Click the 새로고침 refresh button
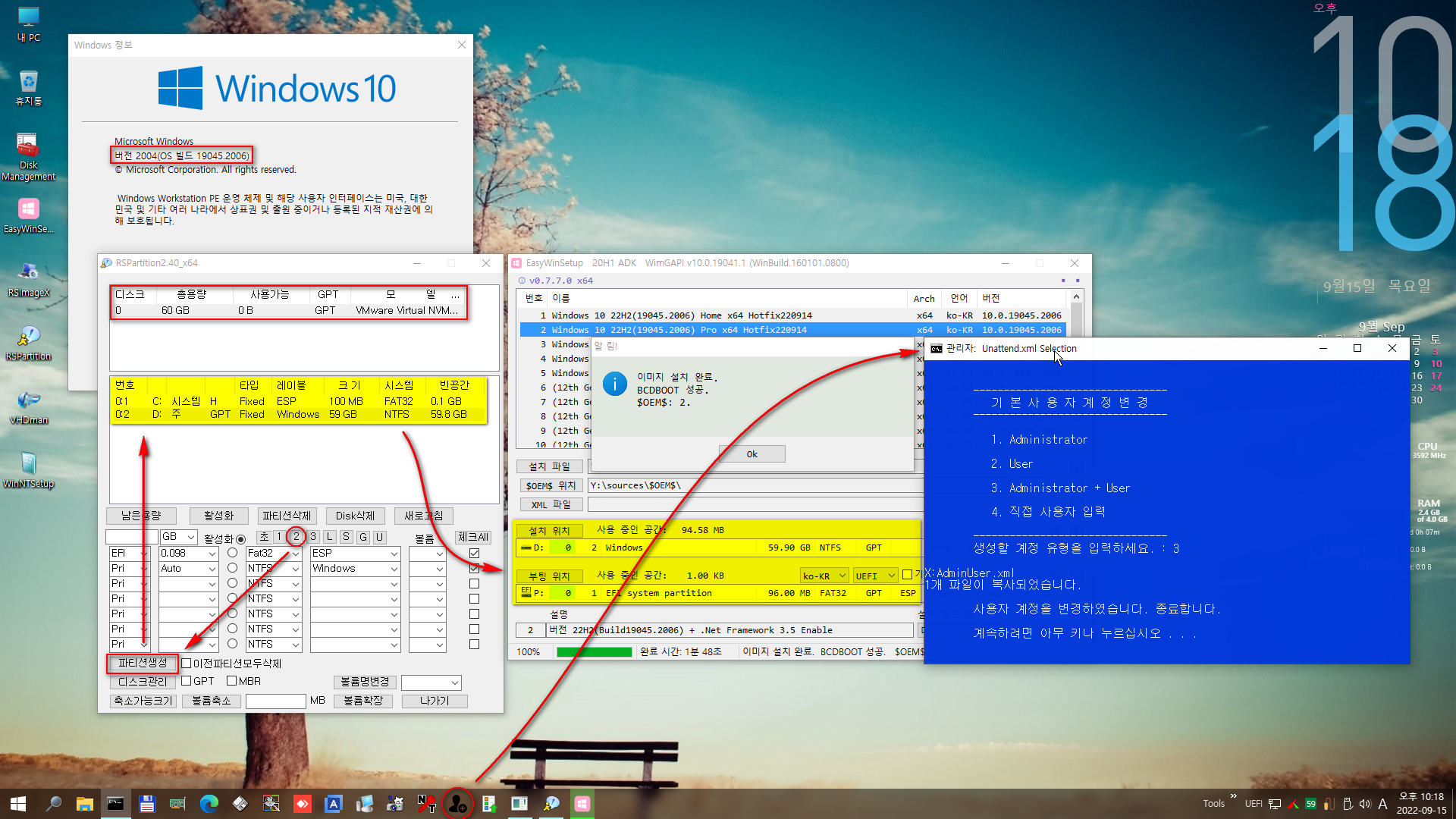This screenshot has height=819, width=1456. pos(423,516)
